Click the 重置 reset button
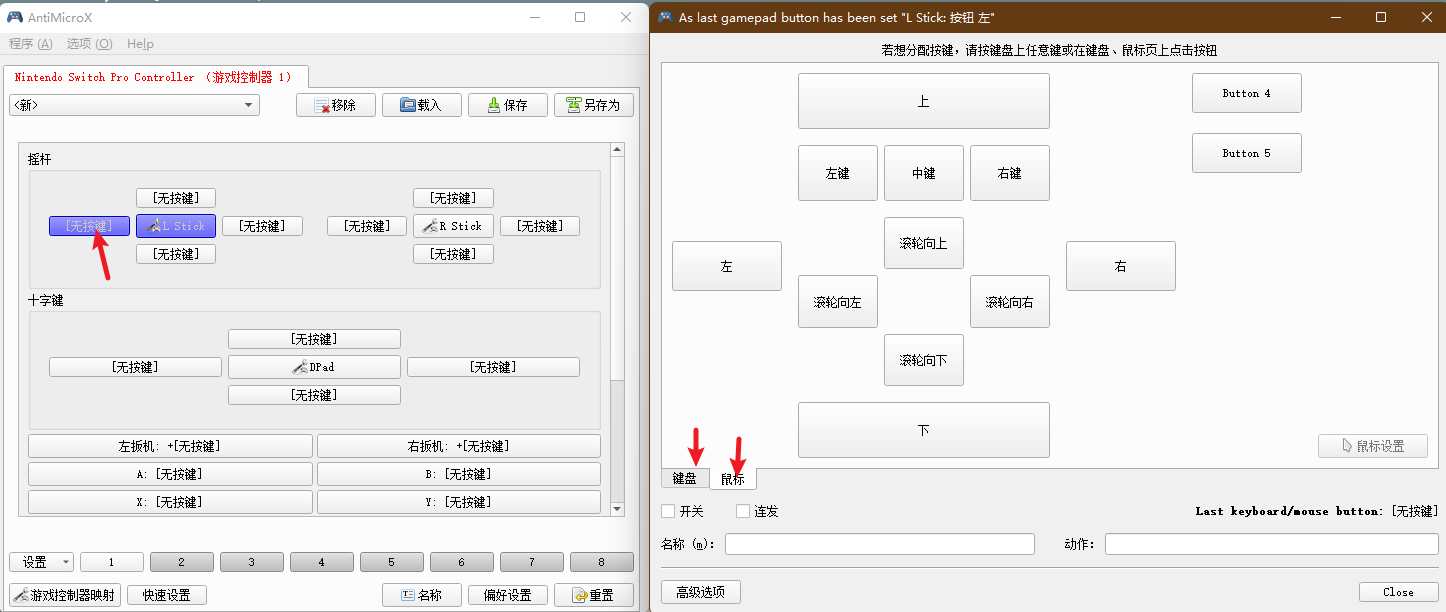Viewport: 1446px width, 612px height. tap(594, 595)
